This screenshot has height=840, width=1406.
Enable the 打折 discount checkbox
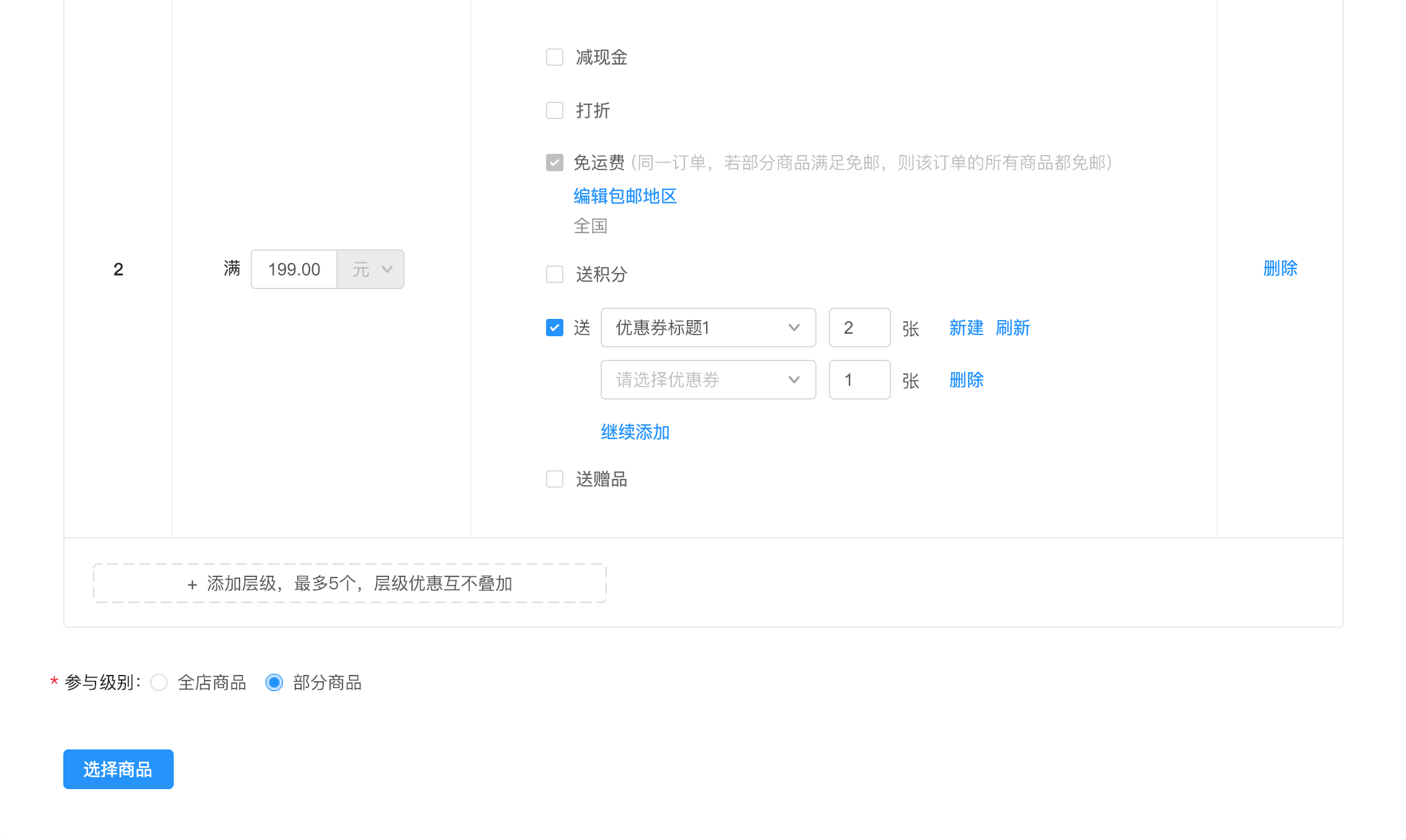click(554, 110)
